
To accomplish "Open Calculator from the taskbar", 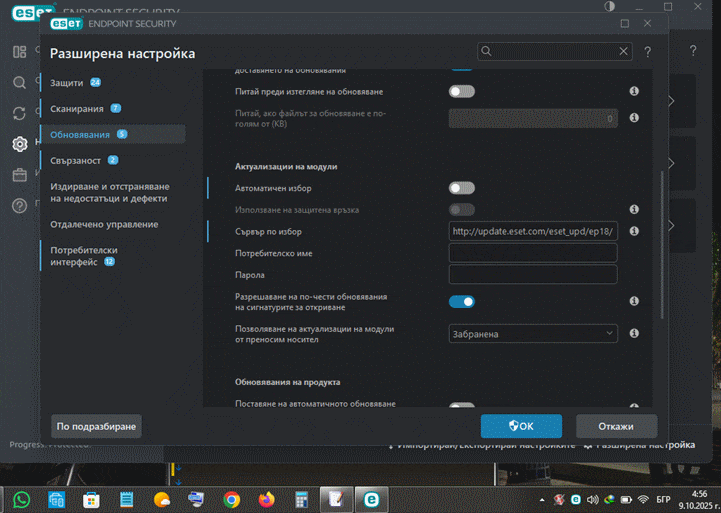I will click(301, 500).
